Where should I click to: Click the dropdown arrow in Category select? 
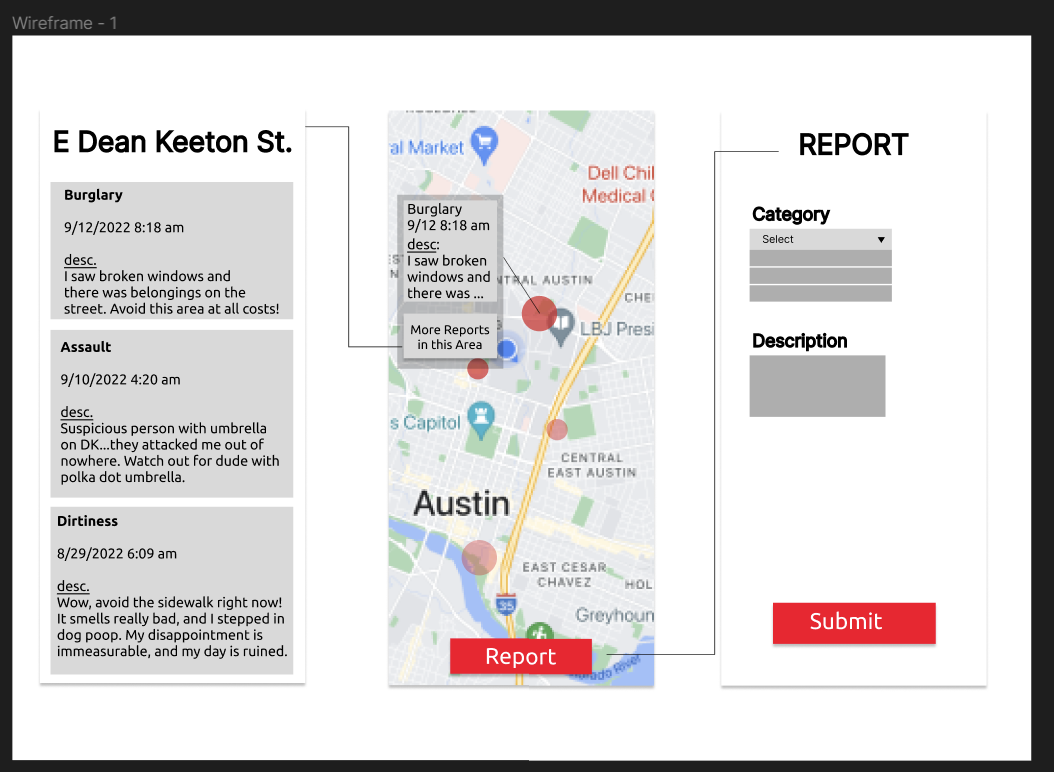tap(881, 239)
